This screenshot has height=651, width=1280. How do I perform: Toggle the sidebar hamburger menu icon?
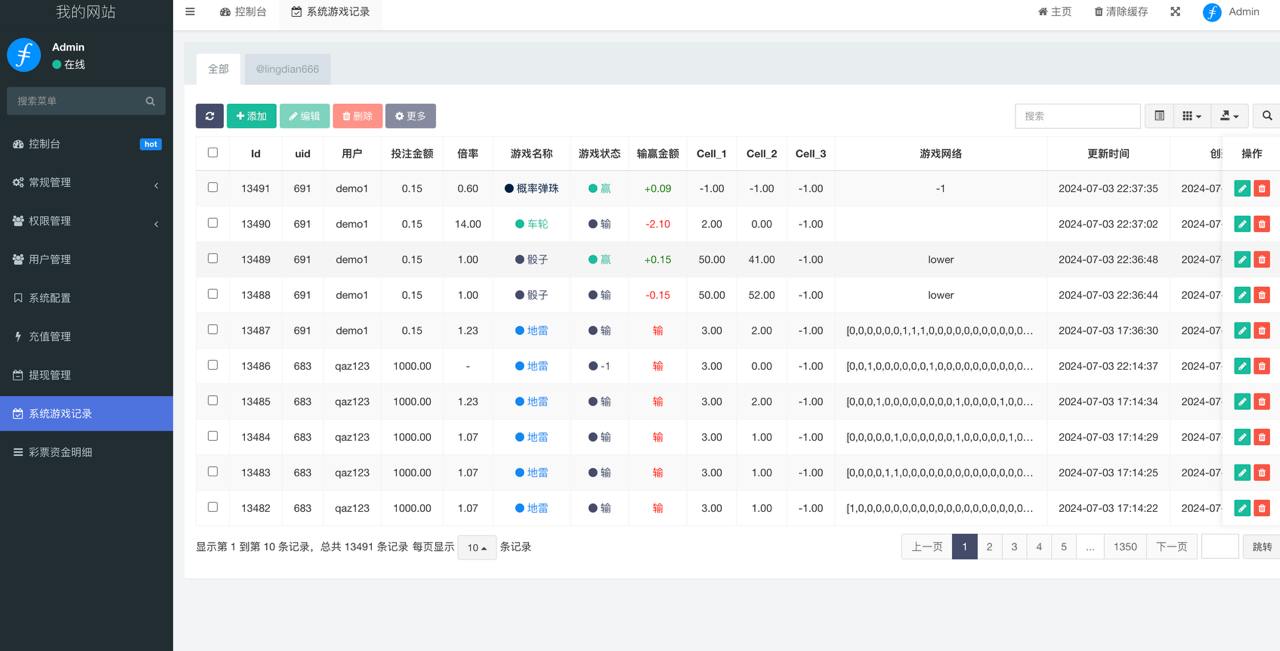(190, 12)
